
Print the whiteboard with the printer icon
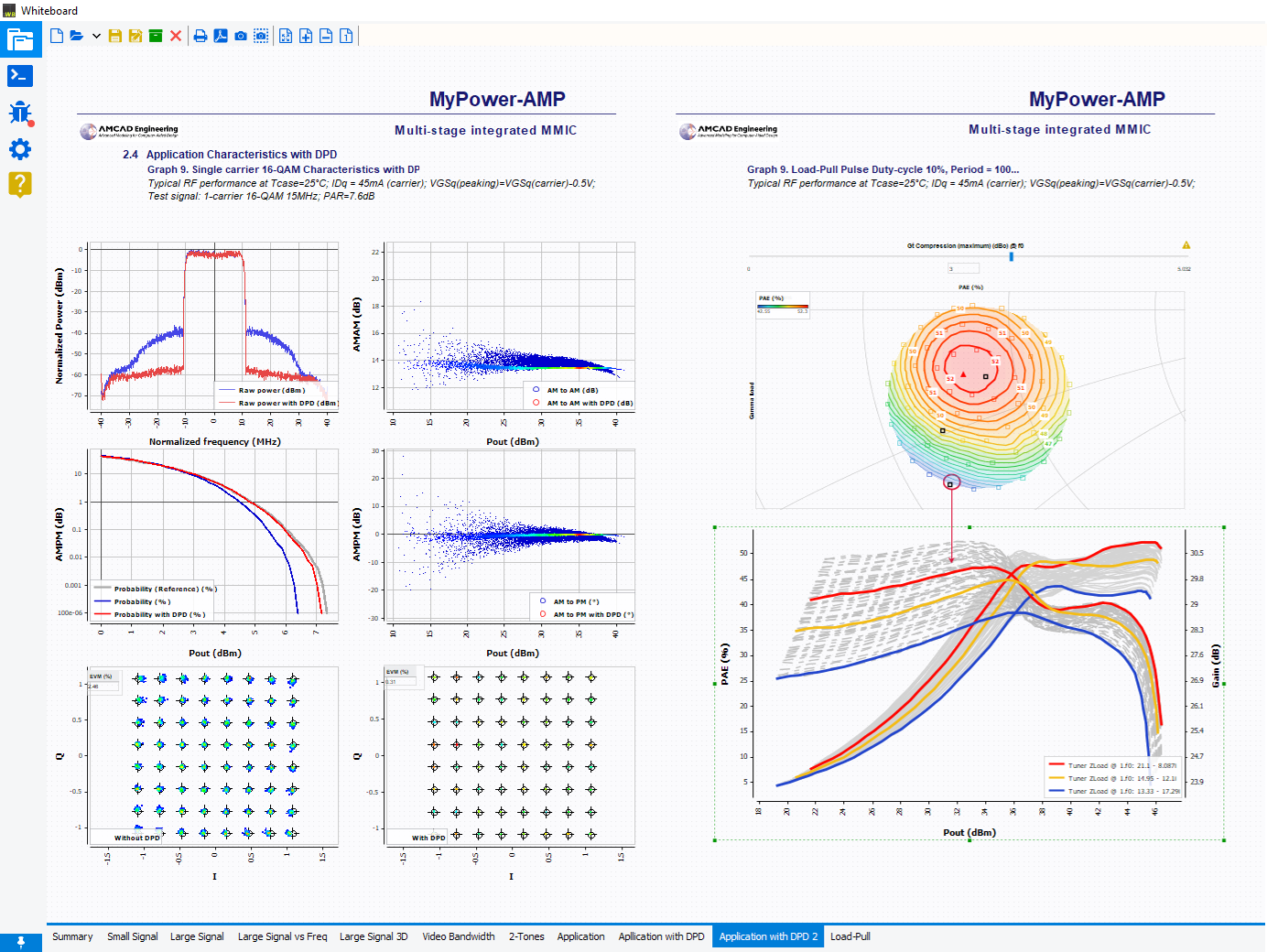click(x=200, y=36)
